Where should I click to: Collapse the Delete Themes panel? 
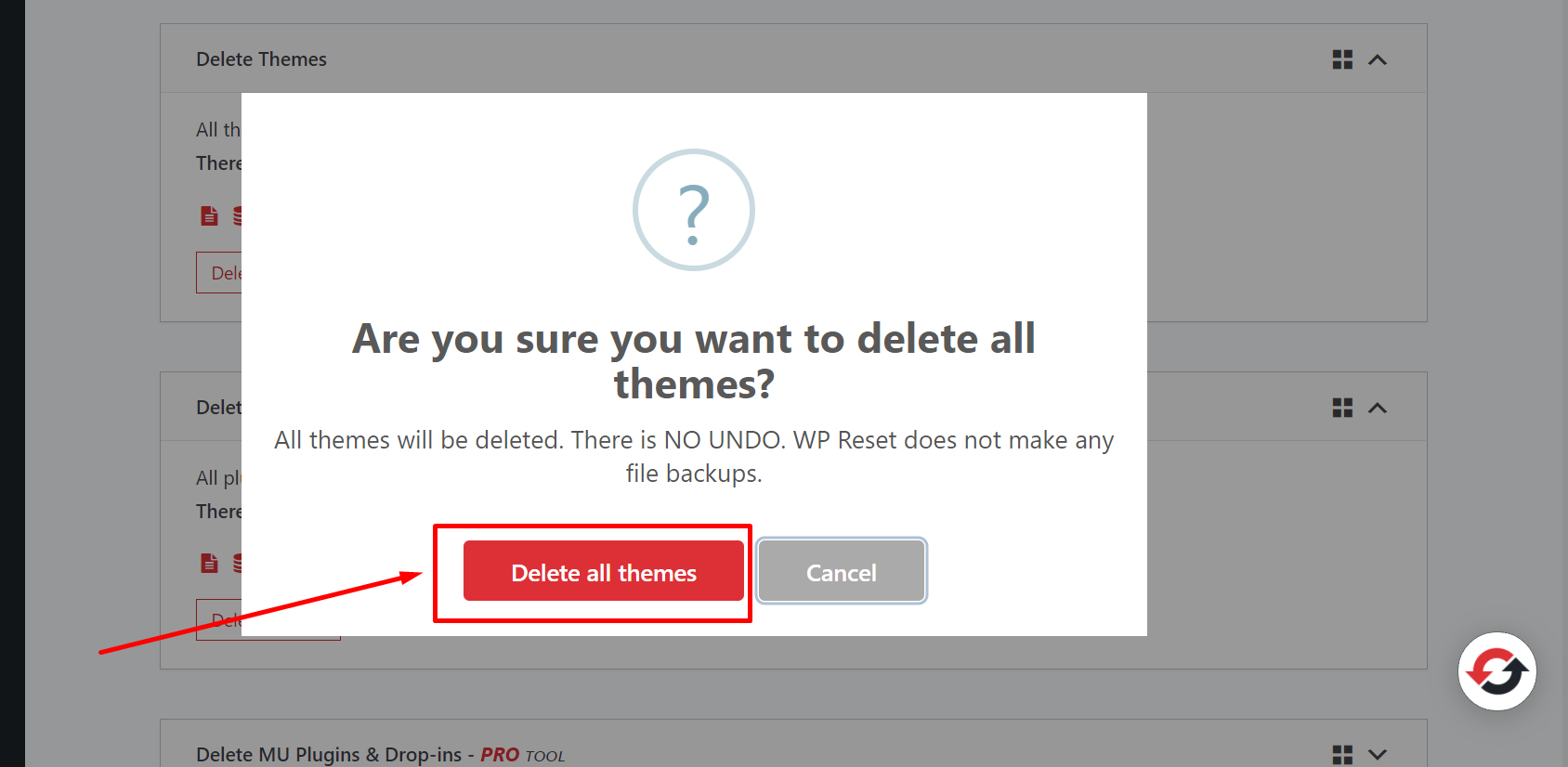[1379, 58]
